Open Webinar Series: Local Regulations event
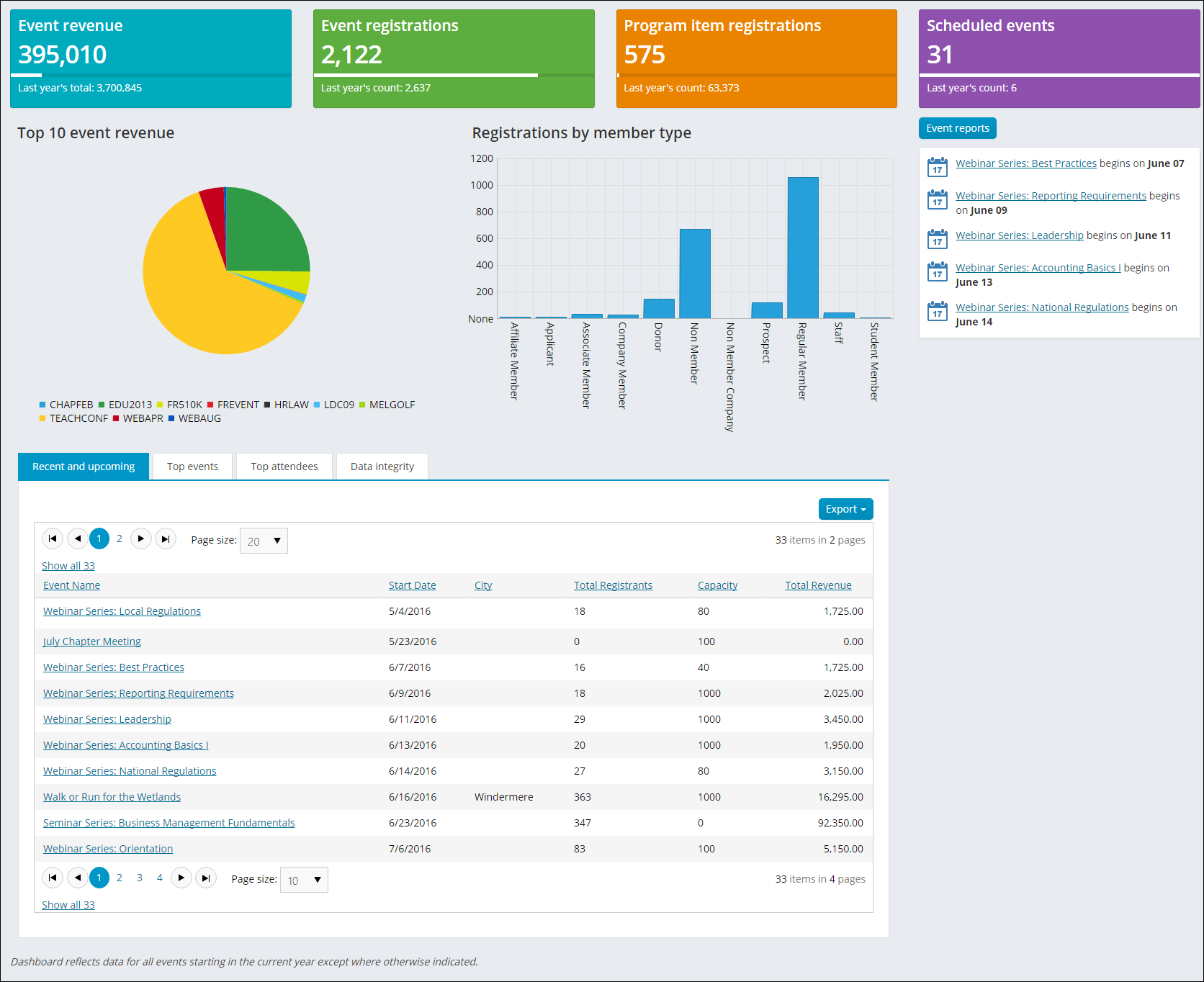The width and height of the screenshot is (1204, 982). point(122,611)
